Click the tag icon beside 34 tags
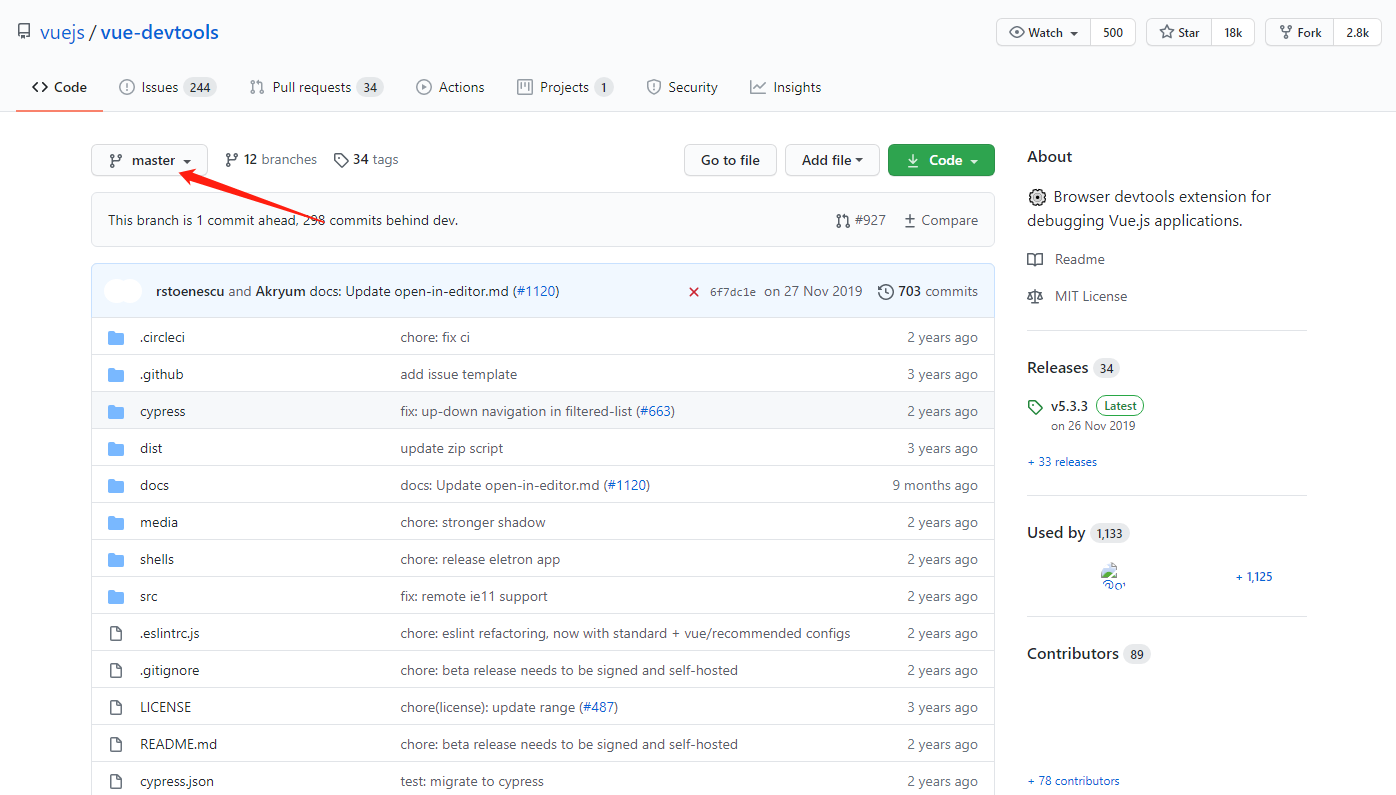 click(341, 159)
